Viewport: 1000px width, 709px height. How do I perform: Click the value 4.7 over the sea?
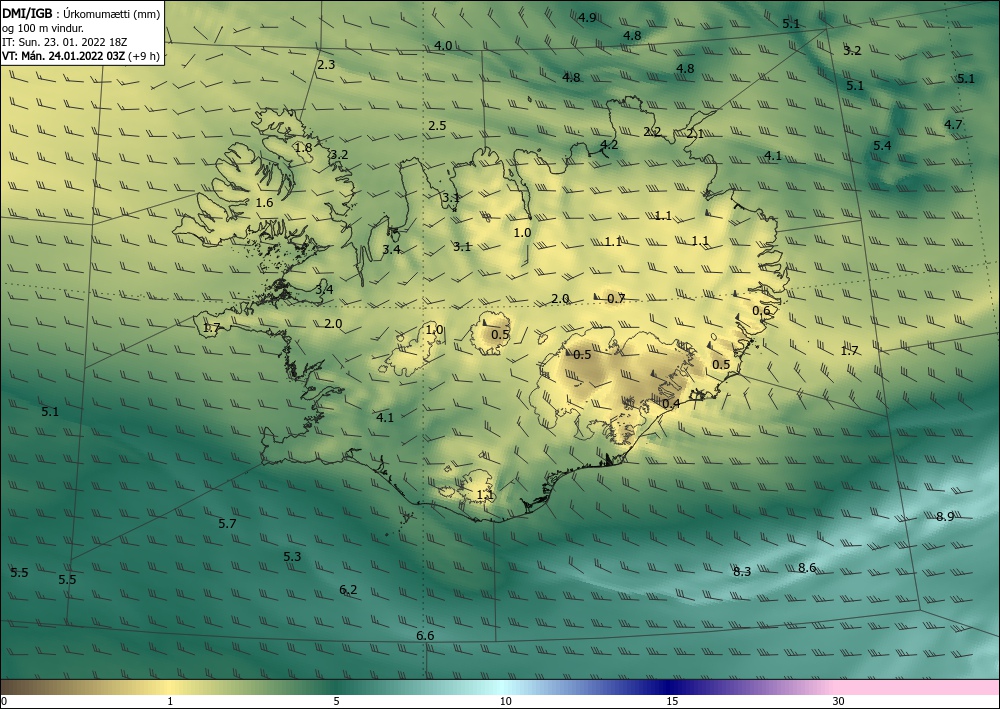953,125
